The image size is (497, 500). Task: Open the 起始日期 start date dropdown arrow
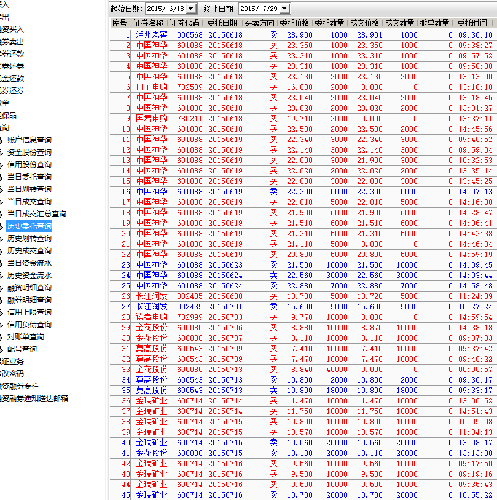point(191,9)
